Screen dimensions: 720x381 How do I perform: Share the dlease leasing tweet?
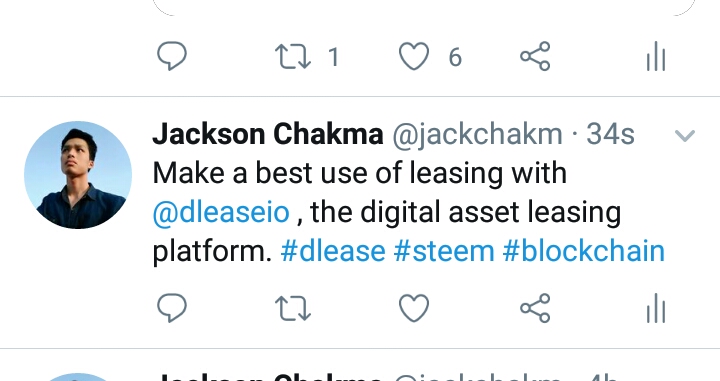pos(535,308)
